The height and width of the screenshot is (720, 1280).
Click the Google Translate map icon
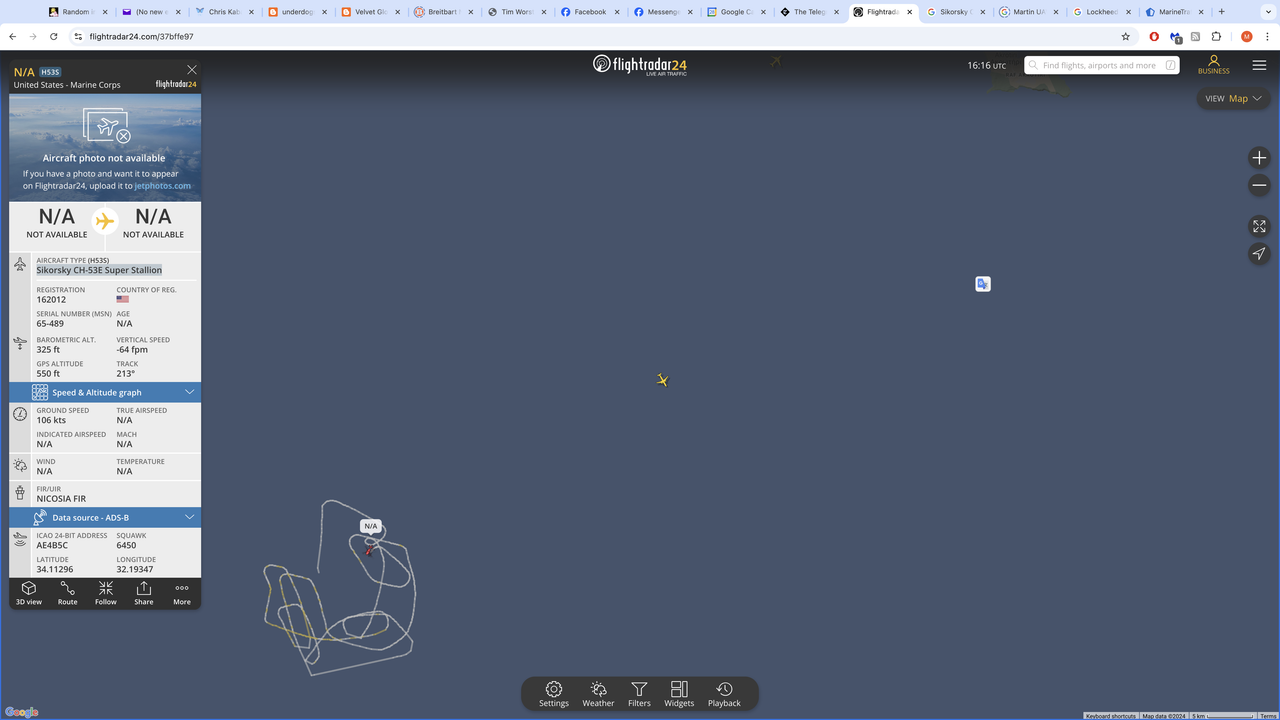pyautogui.click(x=983, y=284)
